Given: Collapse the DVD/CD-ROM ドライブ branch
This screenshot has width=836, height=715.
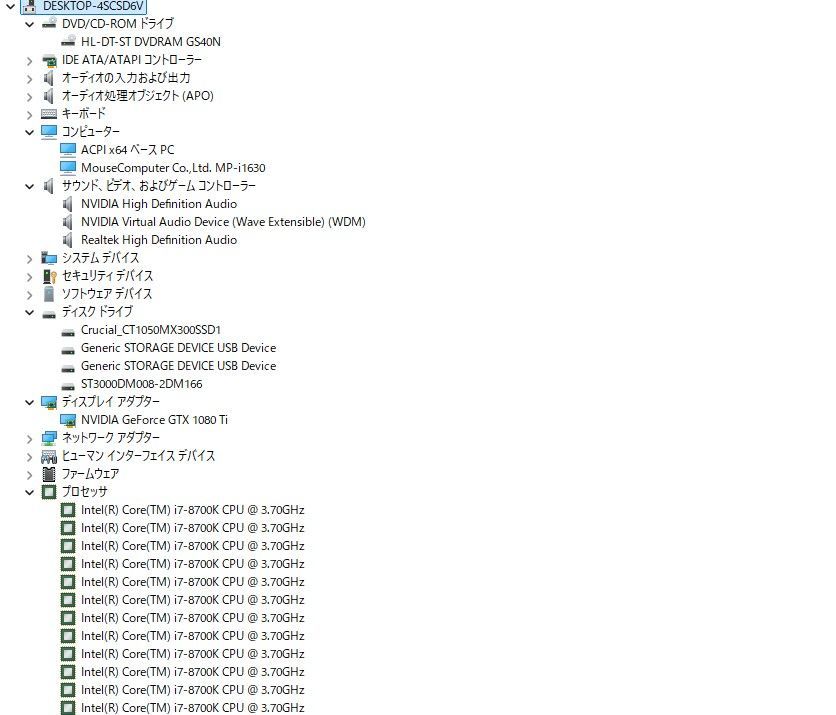Looking at the screenshot, I should [x=30, y=24].
